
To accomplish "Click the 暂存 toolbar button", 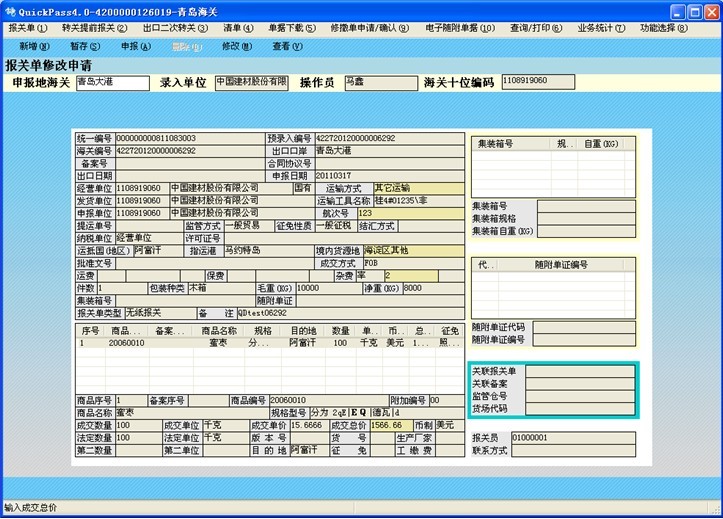I will pyautogui.click(x=85, y=46).
